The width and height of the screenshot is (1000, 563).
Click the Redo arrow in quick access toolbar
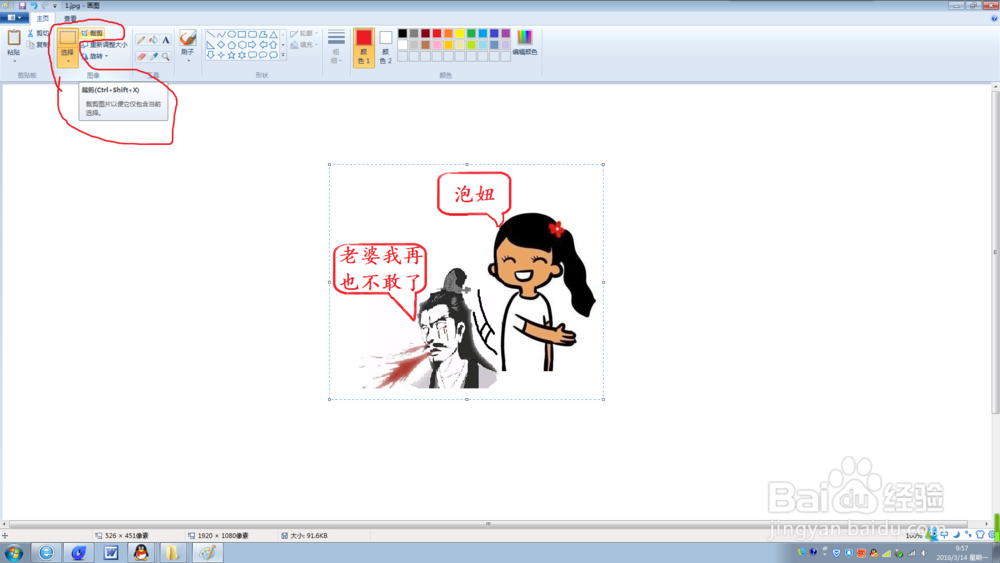45,5
